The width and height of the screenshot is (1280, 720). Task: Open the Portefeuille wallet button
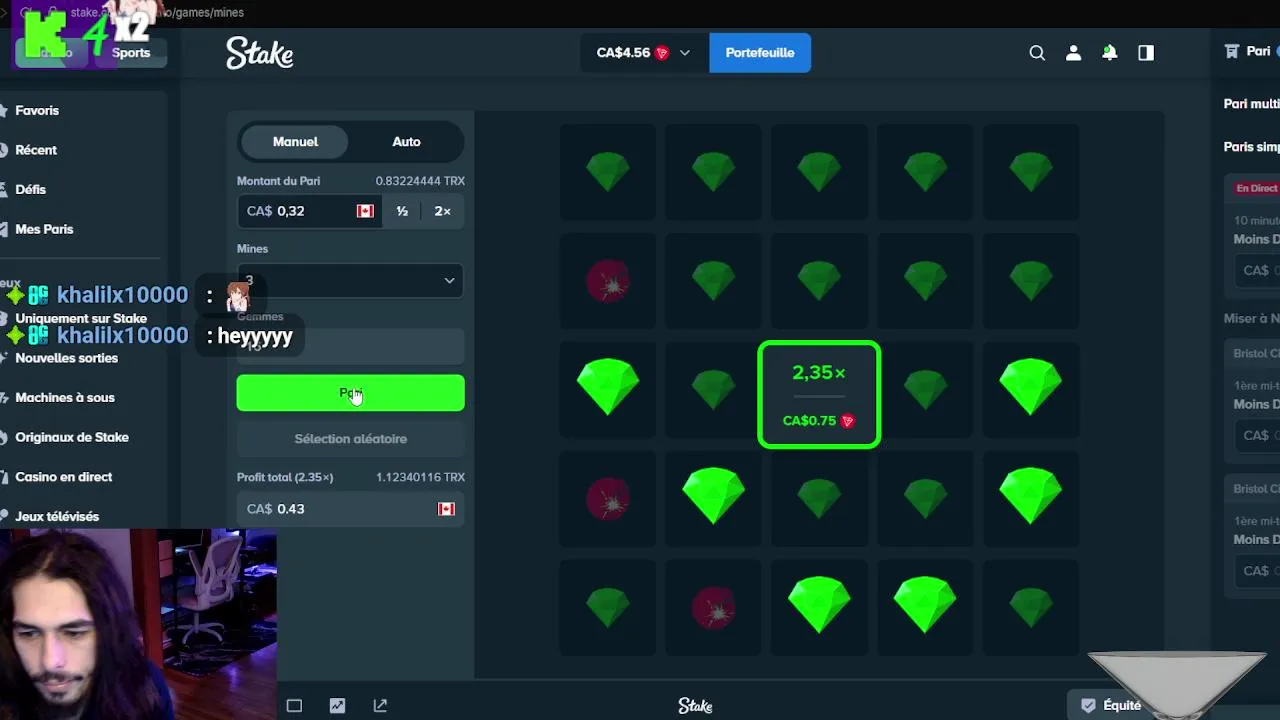pyautogui.click(x=760, y=53)
